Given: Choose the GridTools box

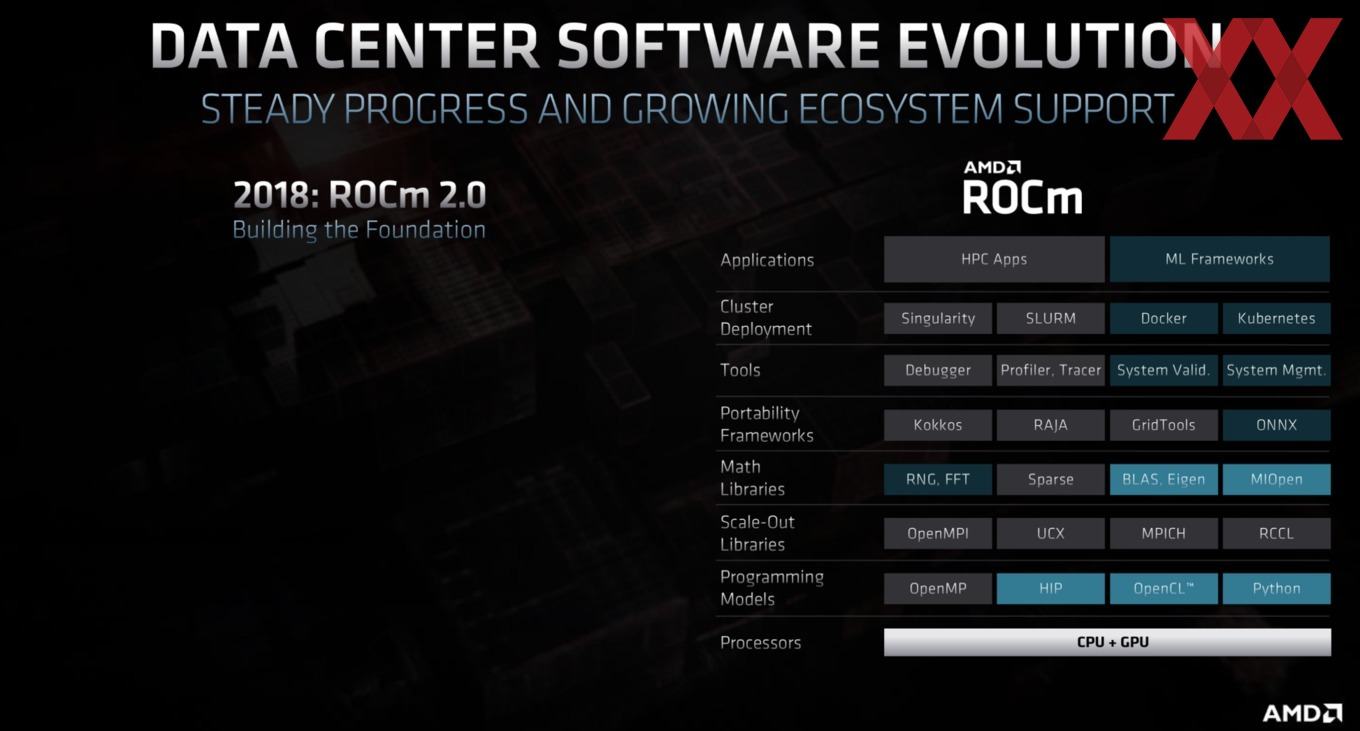Looking at the screenshot, I should pos(1164,425).
